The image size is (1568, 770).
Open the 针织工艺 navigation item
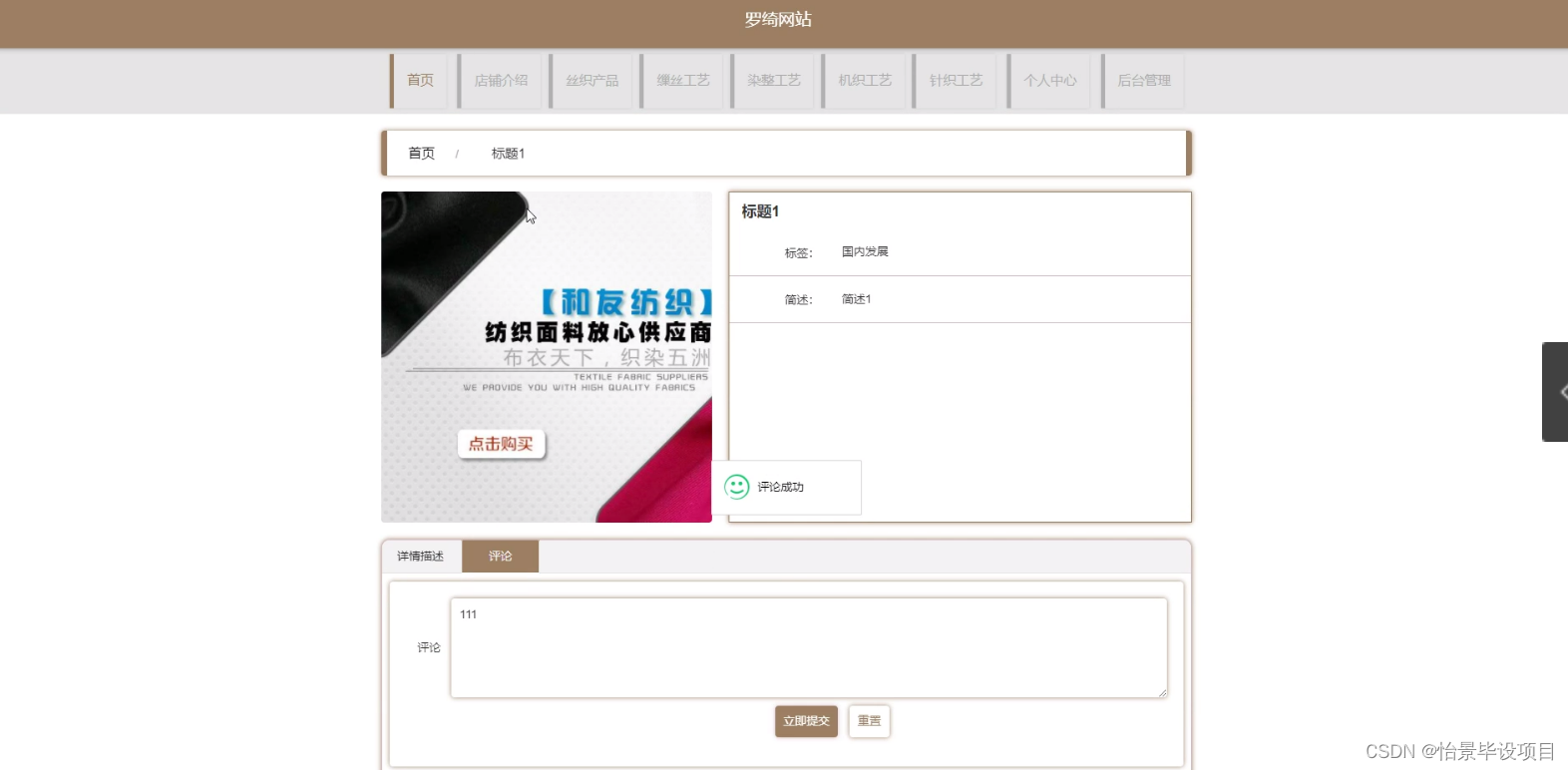tap(956, 80)
